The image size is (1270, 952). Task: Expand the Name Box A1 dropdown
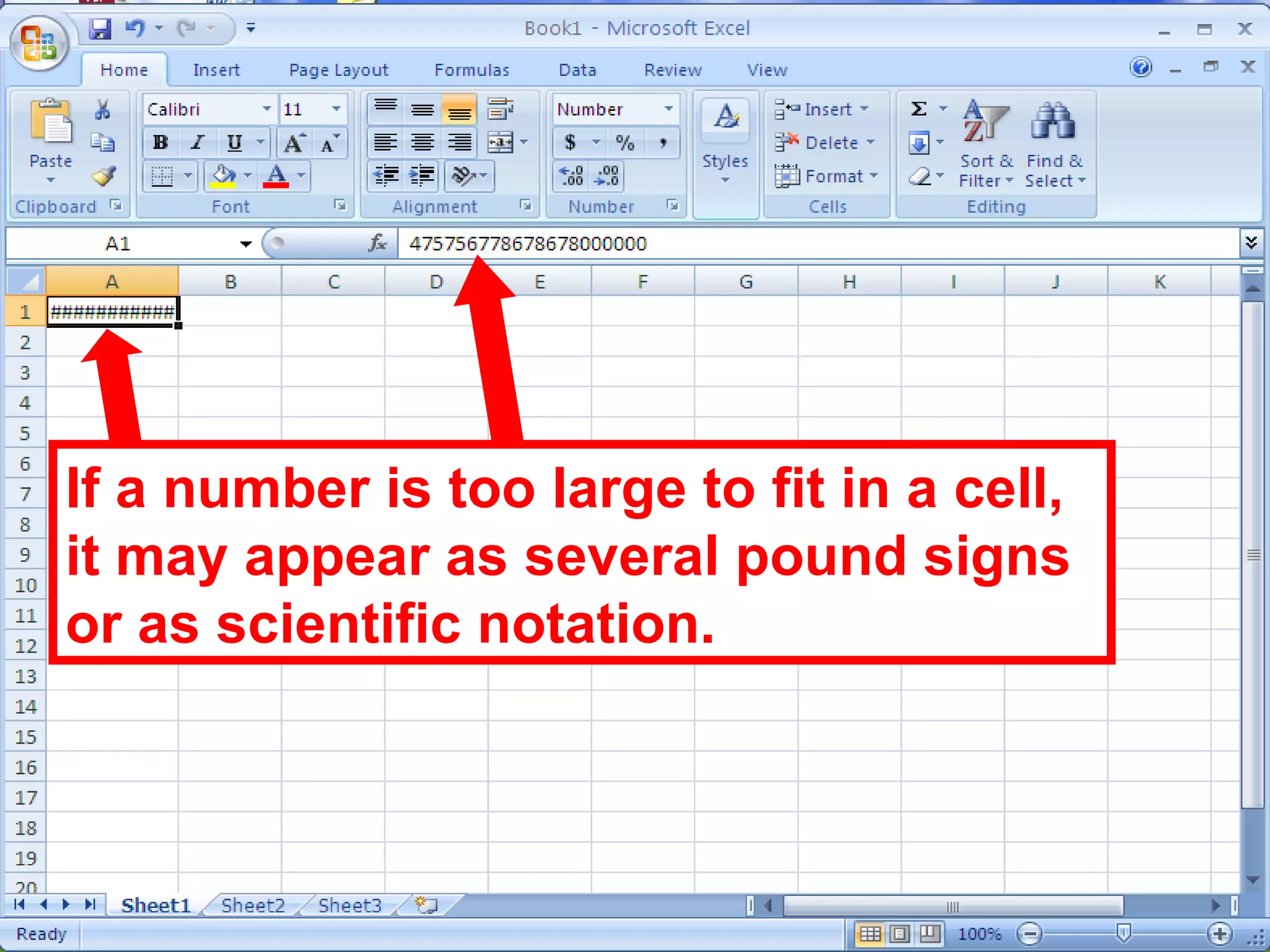(x=246, y=244)
